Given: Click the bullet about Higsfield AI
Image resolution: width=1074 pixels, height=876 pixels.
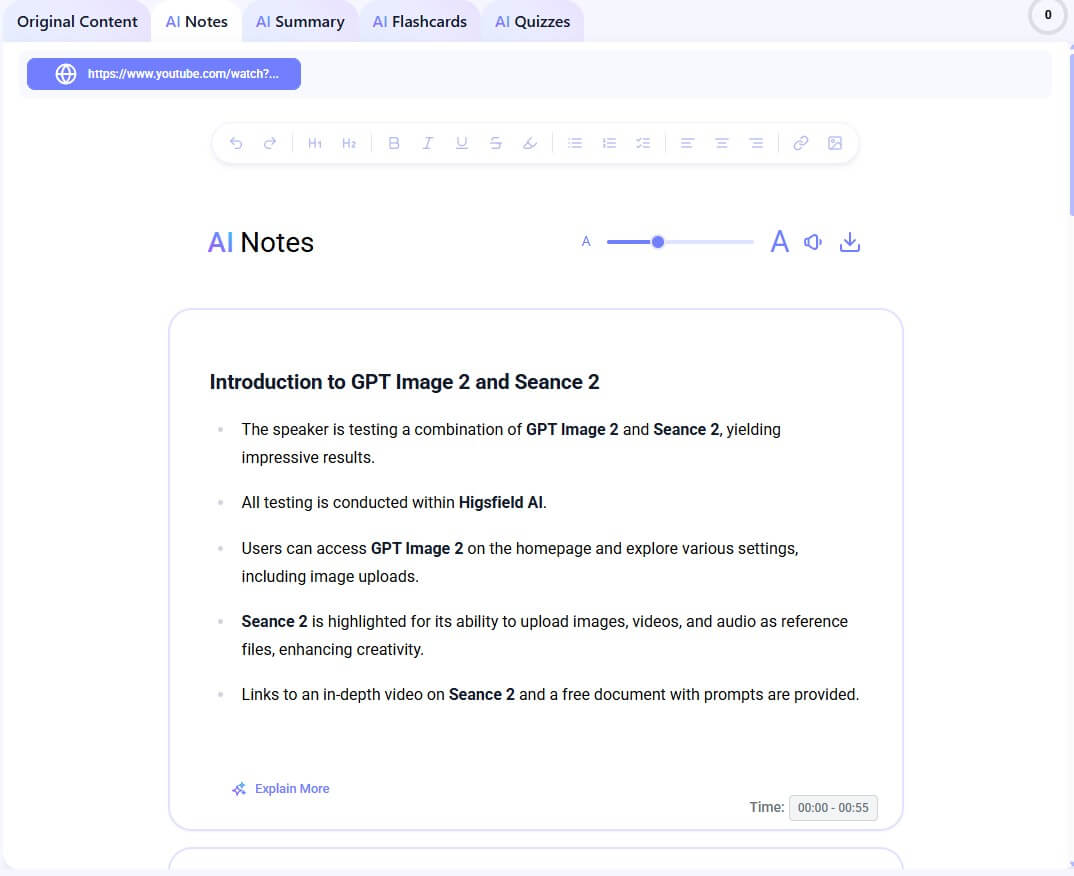Looking at the screenshot, I should [x=394, y=503].
